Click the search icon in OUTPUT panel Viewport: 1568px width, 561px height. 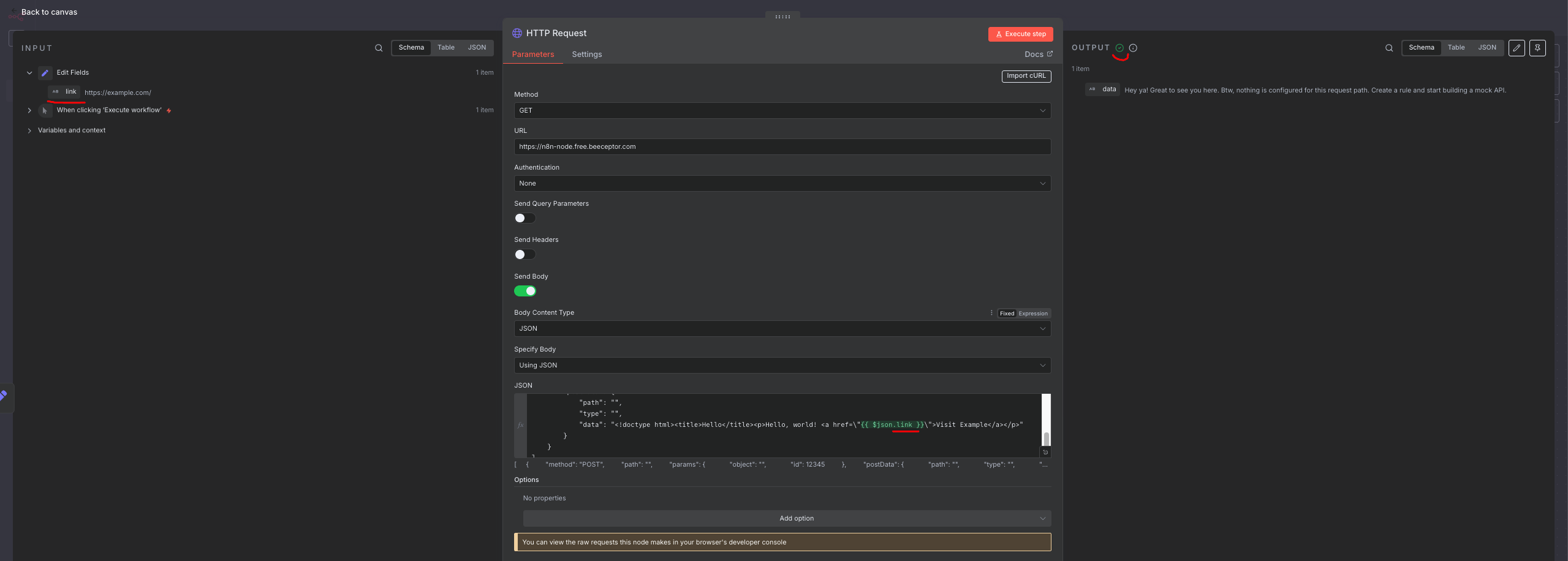coord(1389,48)
